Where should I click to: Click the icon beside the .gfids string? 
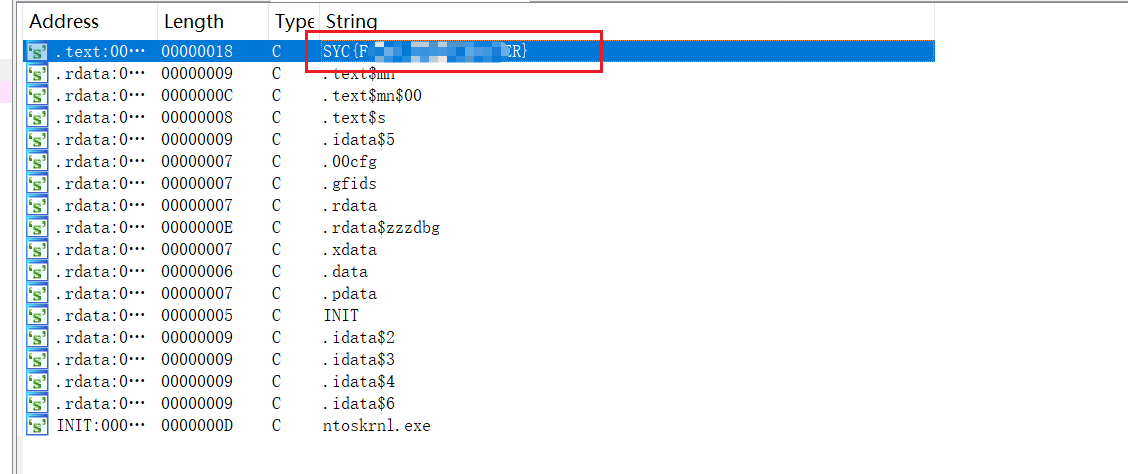click(37, 184)
